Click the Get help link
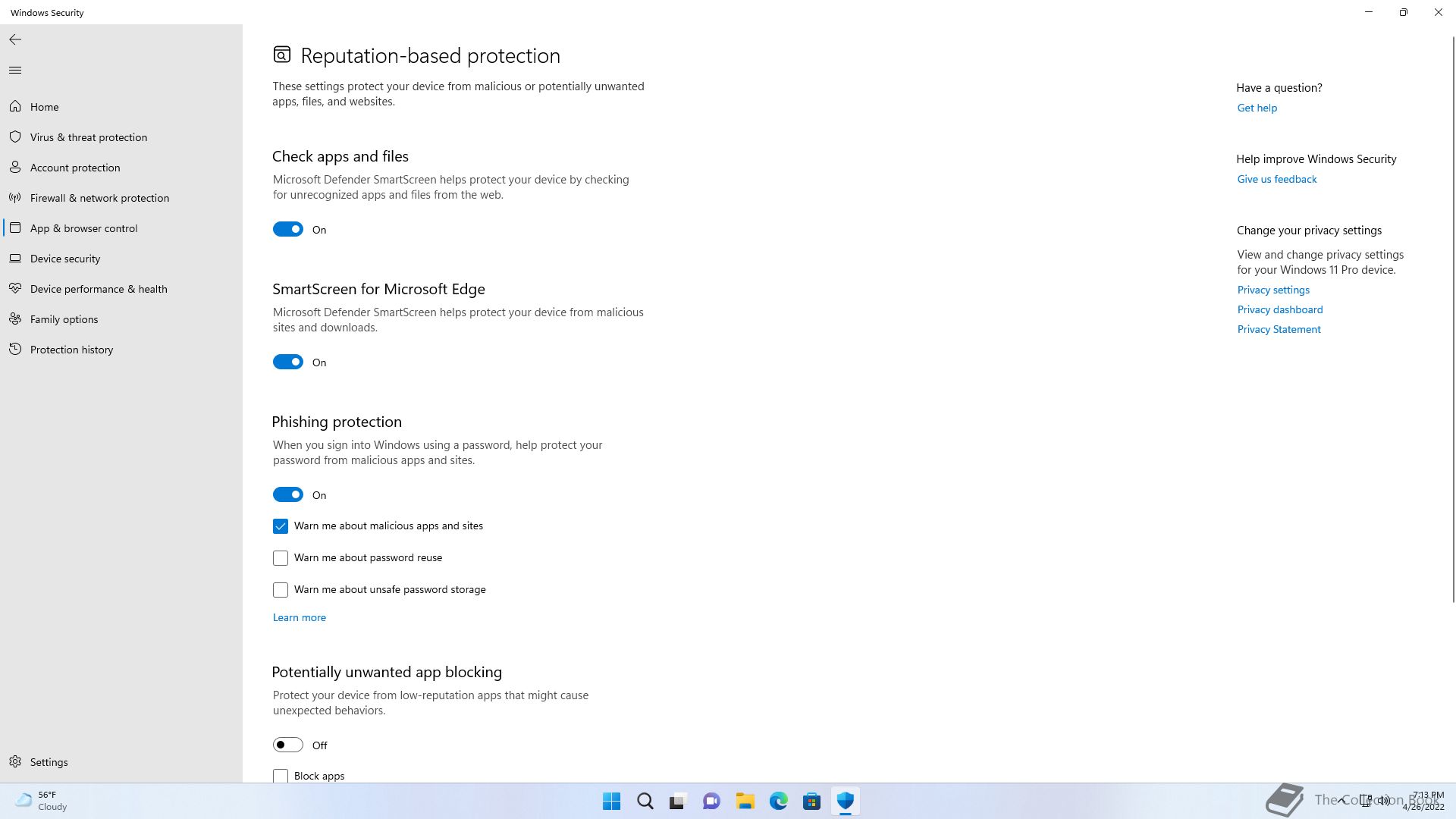This screenshot has width=1456, height=819. coord(1257,108)
